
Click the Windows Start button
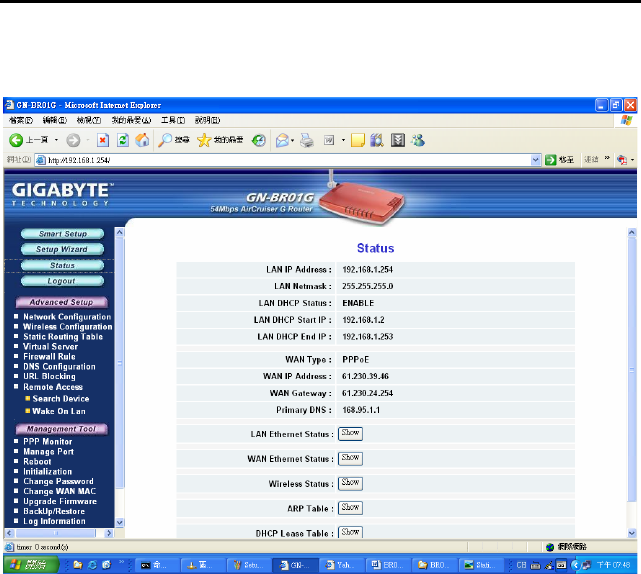point(29,565)
